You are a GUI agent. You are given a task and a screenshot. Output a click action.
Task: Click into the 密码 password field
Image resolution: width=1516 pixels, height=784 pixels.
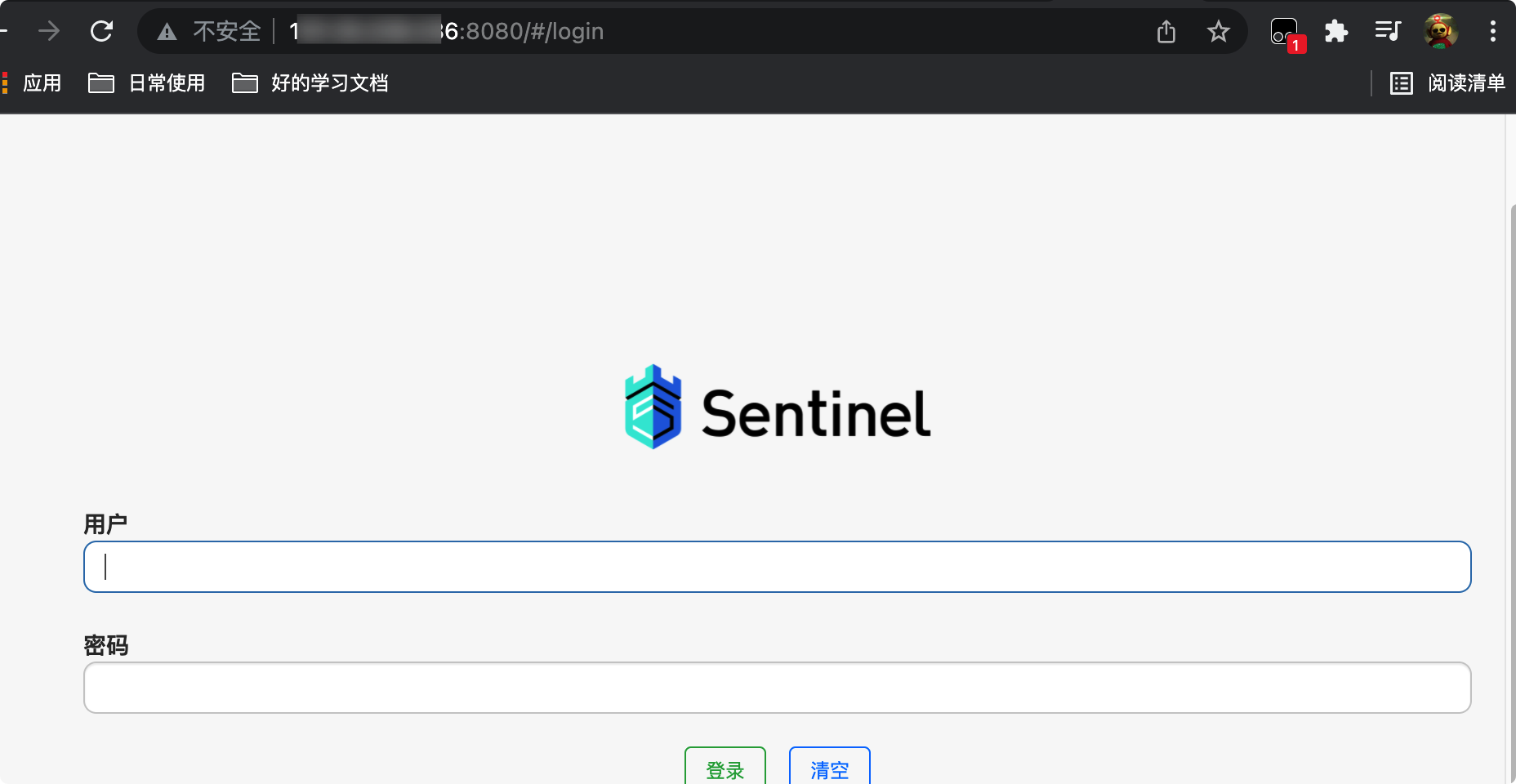click(x=777, y=688)
